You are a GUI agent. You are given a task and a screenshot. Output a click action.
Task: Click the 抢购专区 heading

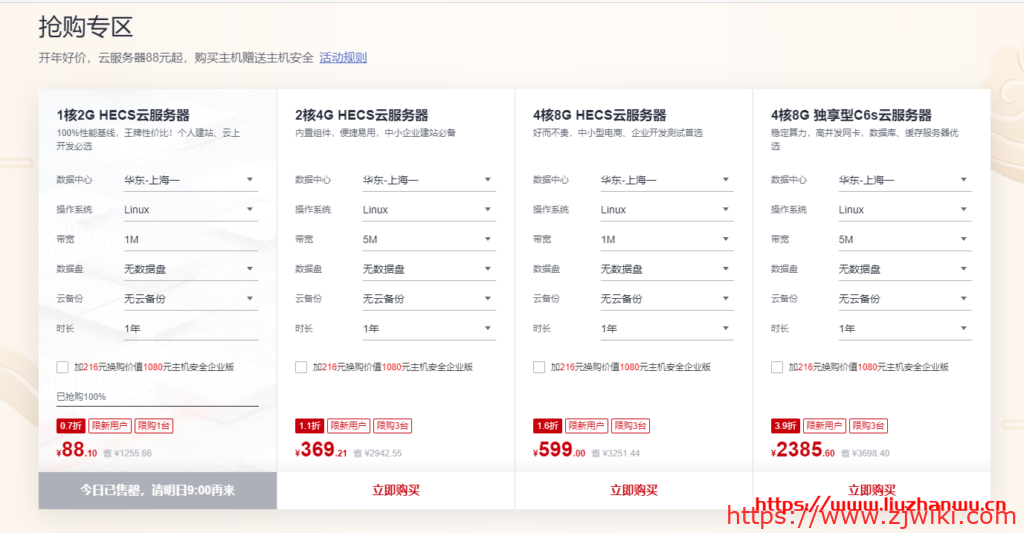86,27
